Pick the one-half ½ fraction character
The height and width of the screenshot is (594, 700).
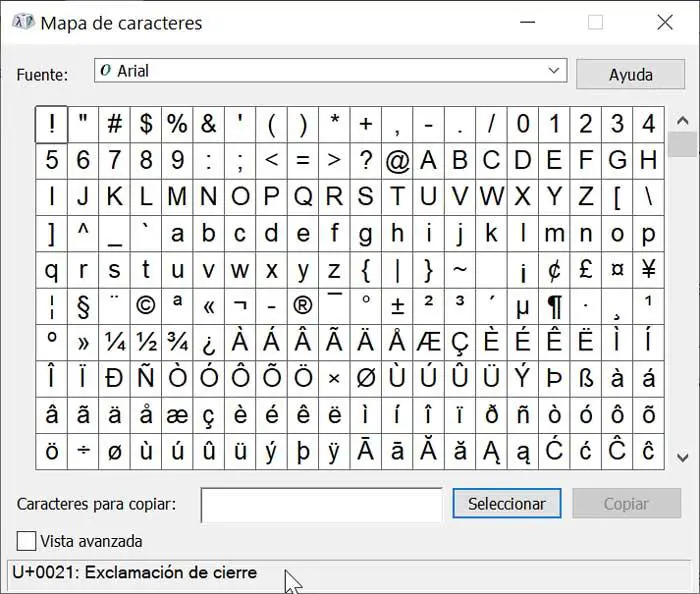pyautogui.click(x=146, y=343)
